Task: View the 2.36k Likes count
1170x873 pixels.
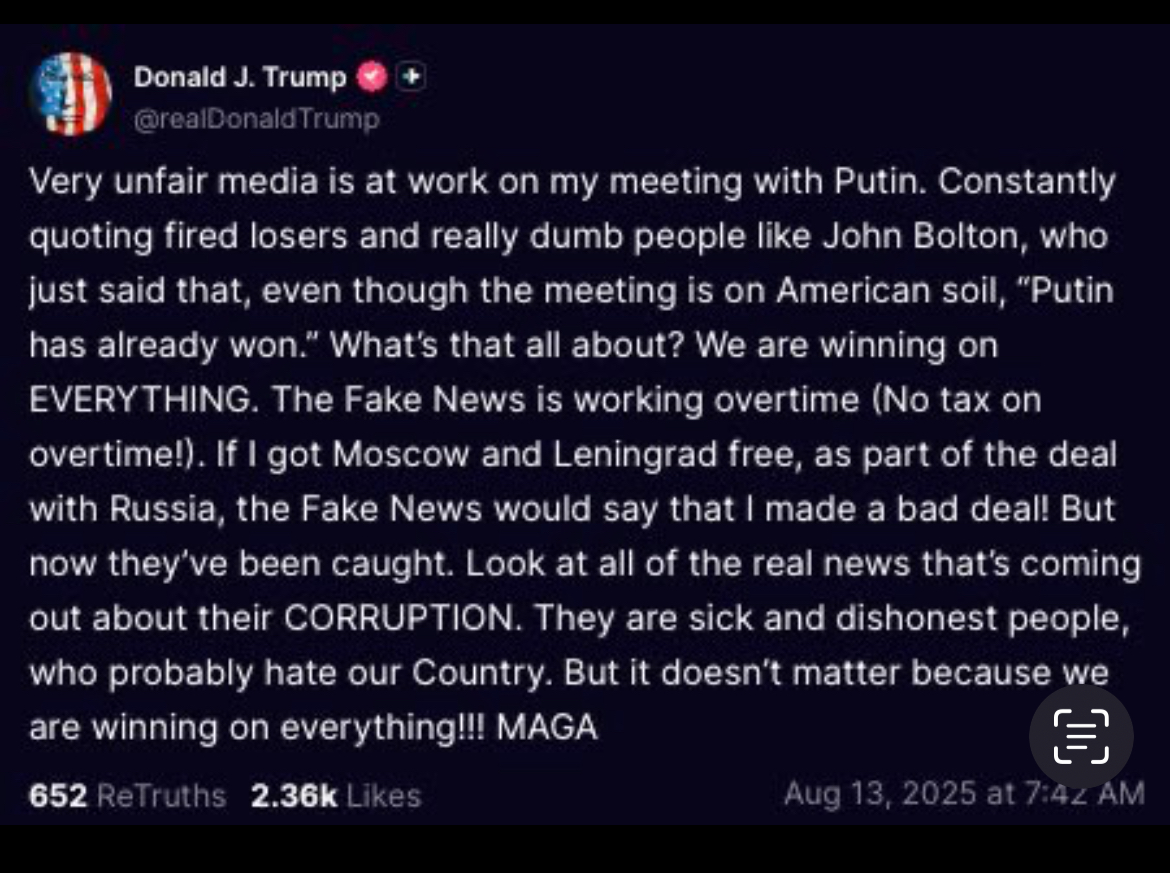Action: click(336, 795)
